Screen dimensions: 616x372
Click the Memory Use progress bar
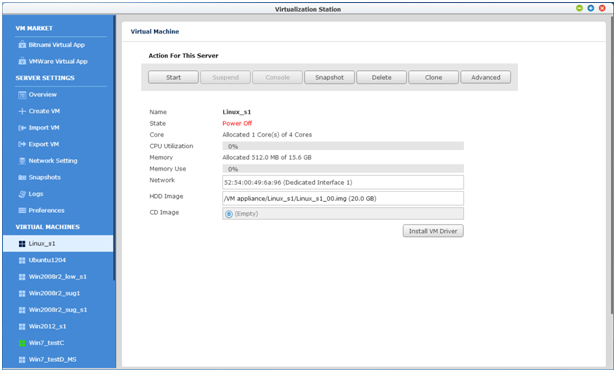[x=343, y=169]
